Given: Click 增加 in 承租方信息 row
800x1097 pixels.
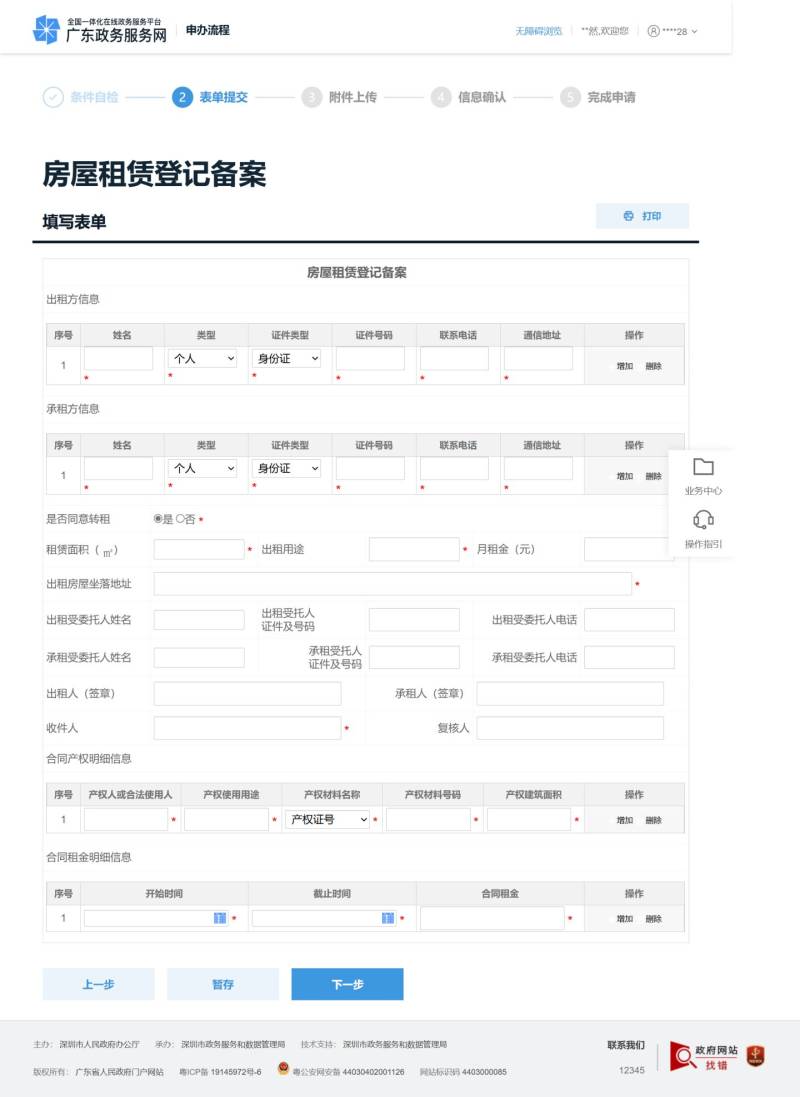Looking at the screenshot, I should (x=624, y=476).
